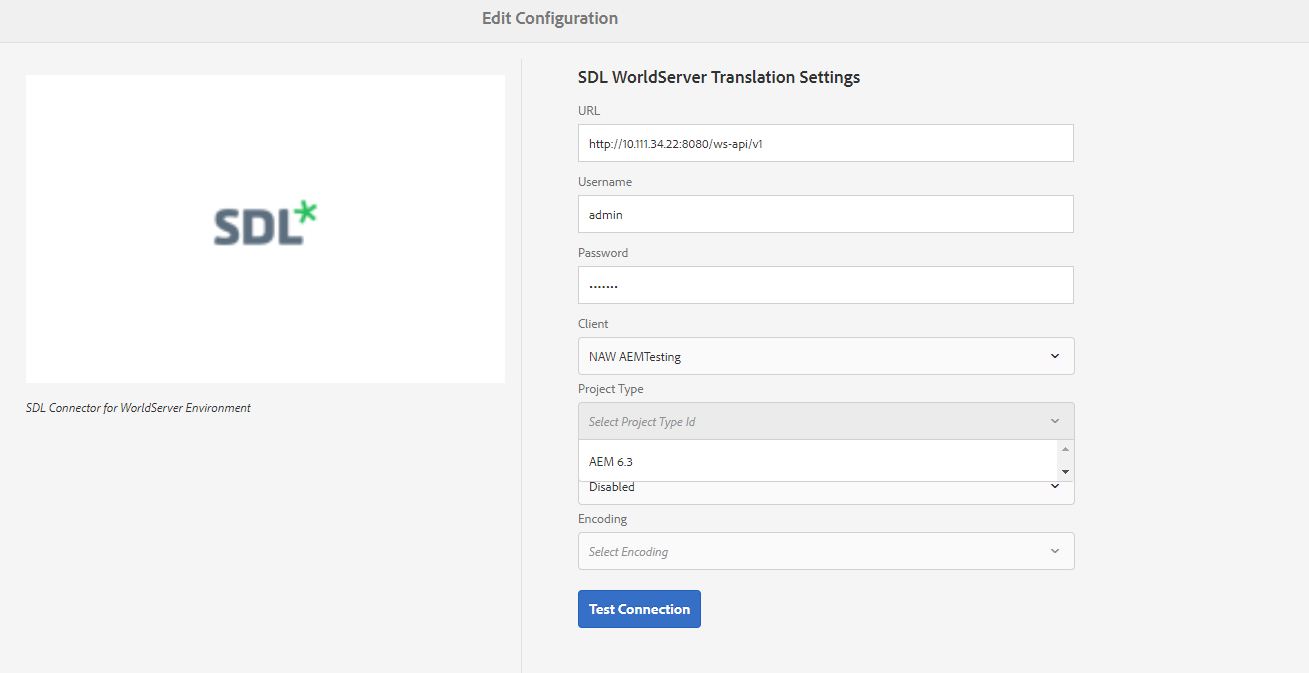
Task: Open the dropdown showing Disabled
Action: 826,492
